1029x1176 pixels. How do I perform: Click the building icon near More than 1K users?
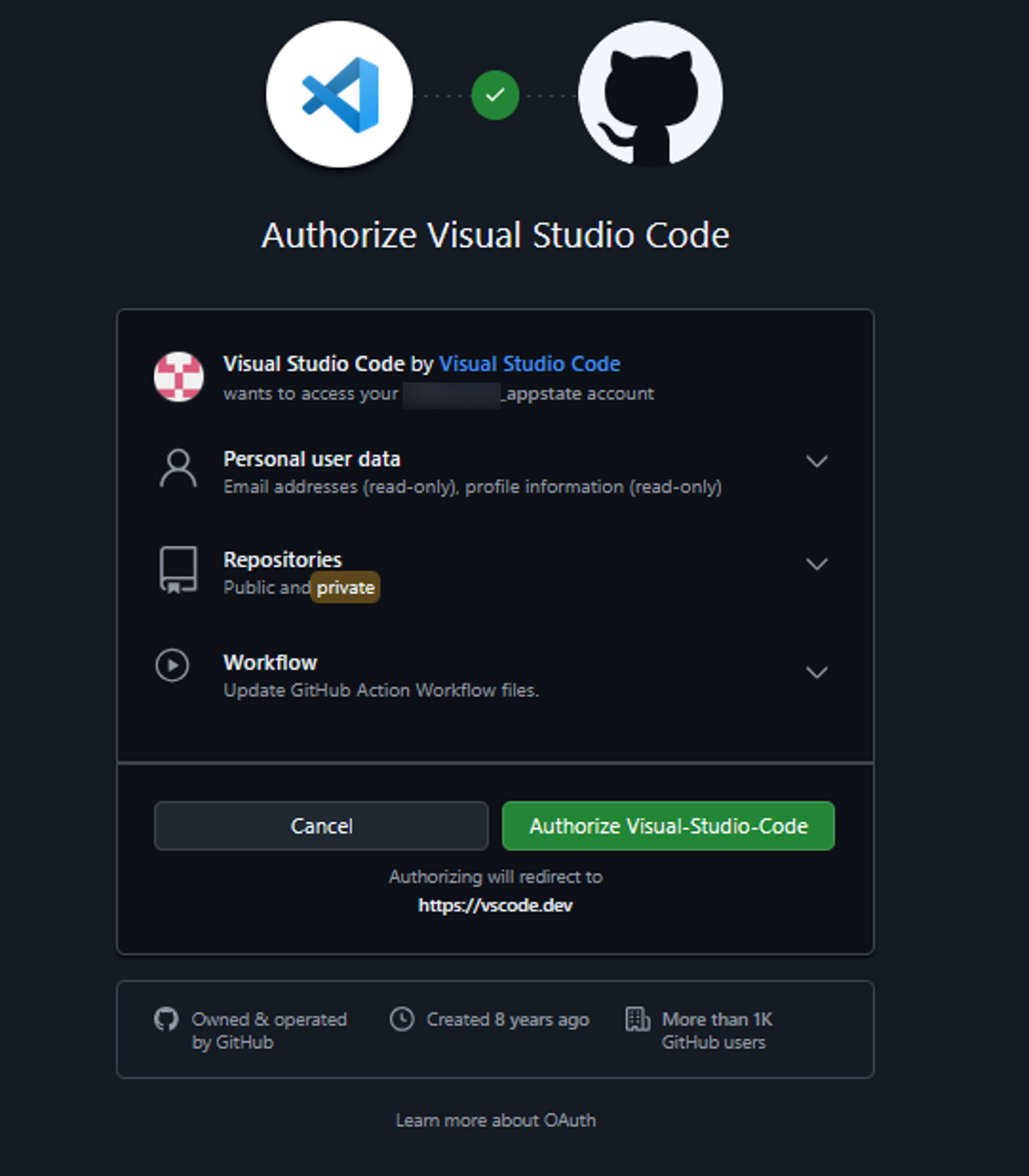(x=636, y=1020)
